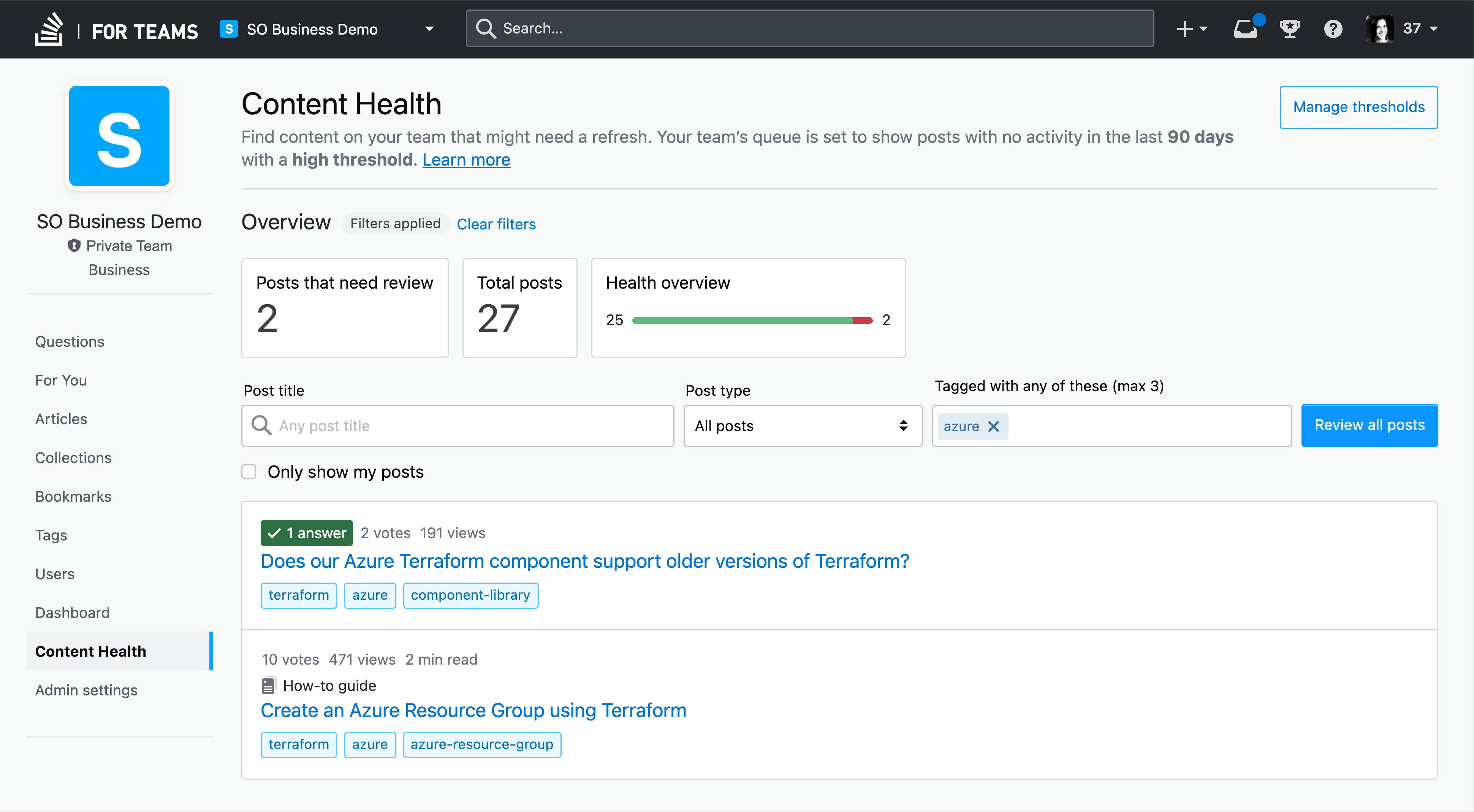Click azure tag on the How-to guide post

(x=370, y=744)
